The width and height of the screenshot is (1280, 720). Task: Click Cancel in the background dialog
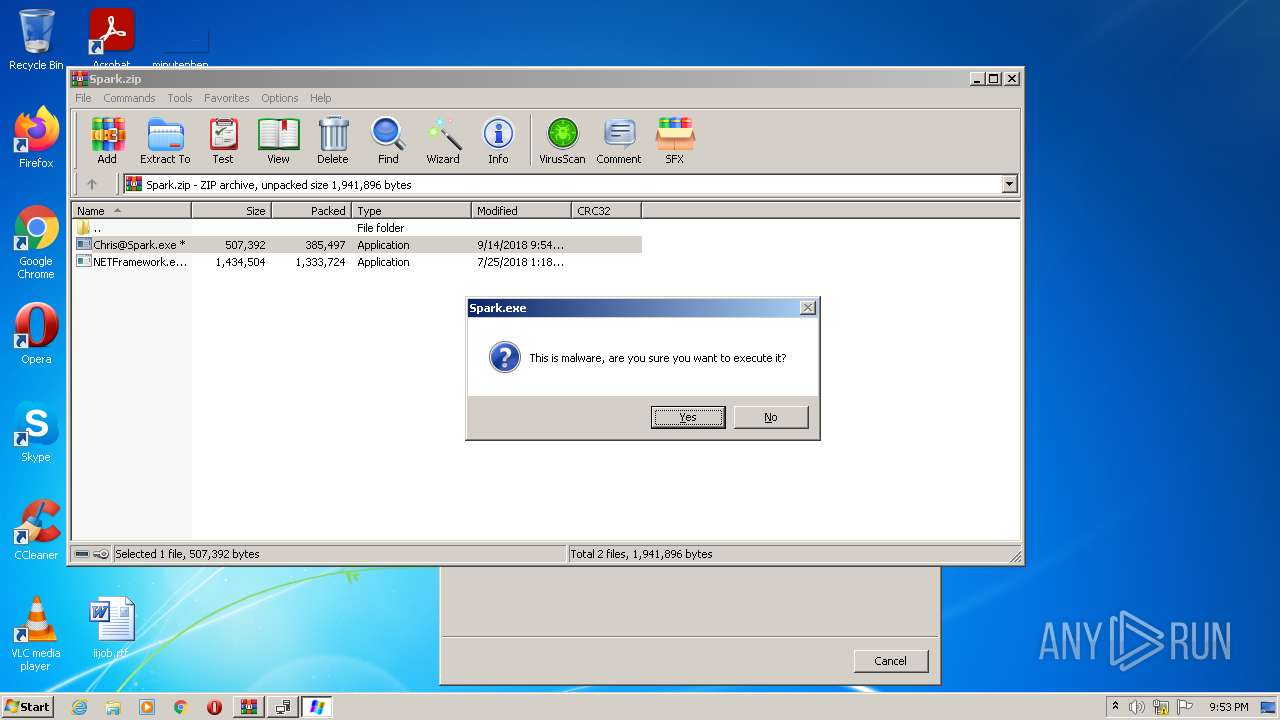[x=890, y=661]
